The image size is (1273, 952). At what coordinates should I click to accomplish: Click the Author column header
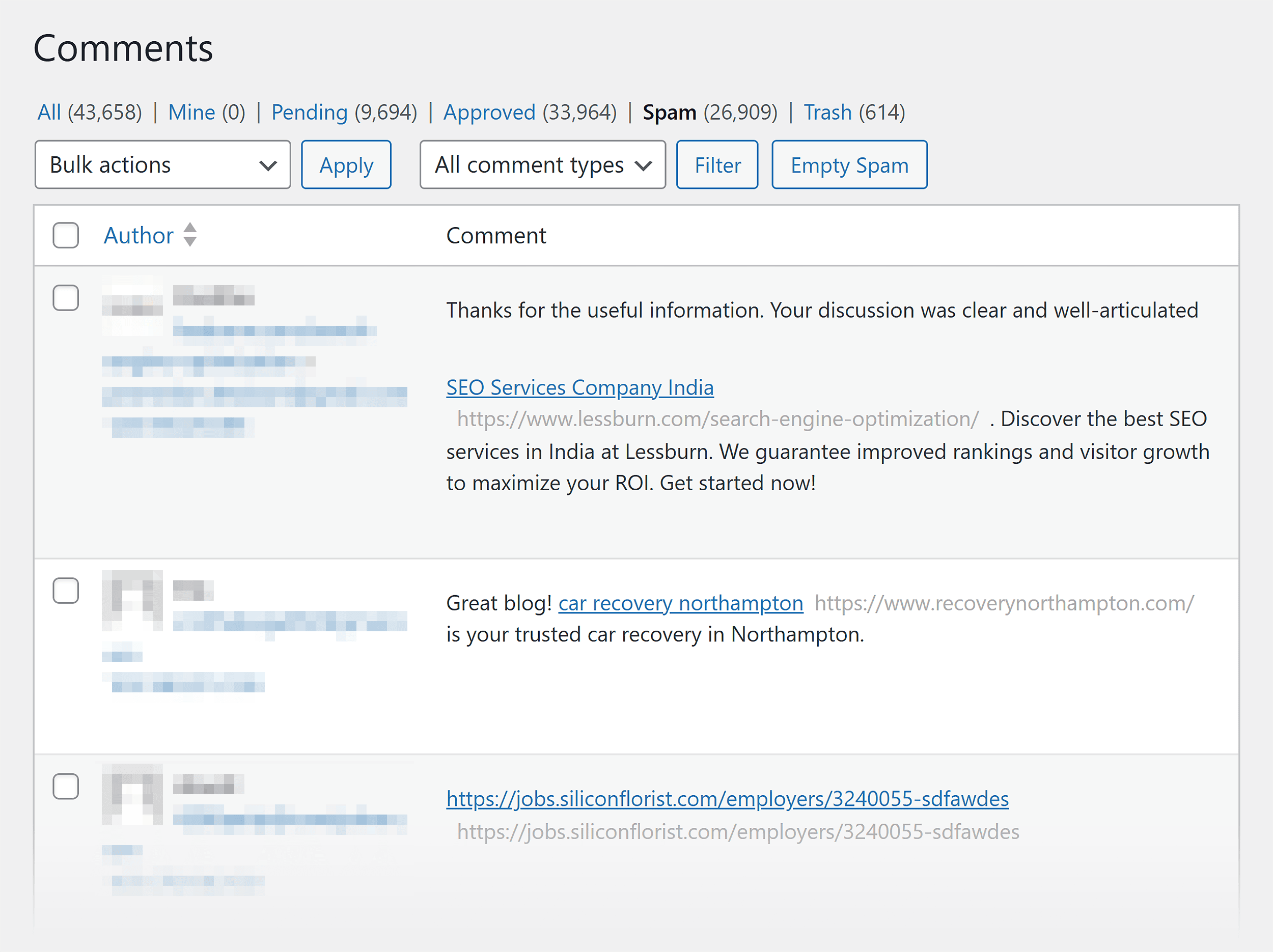pyautogui.click(x=139, y=235)
